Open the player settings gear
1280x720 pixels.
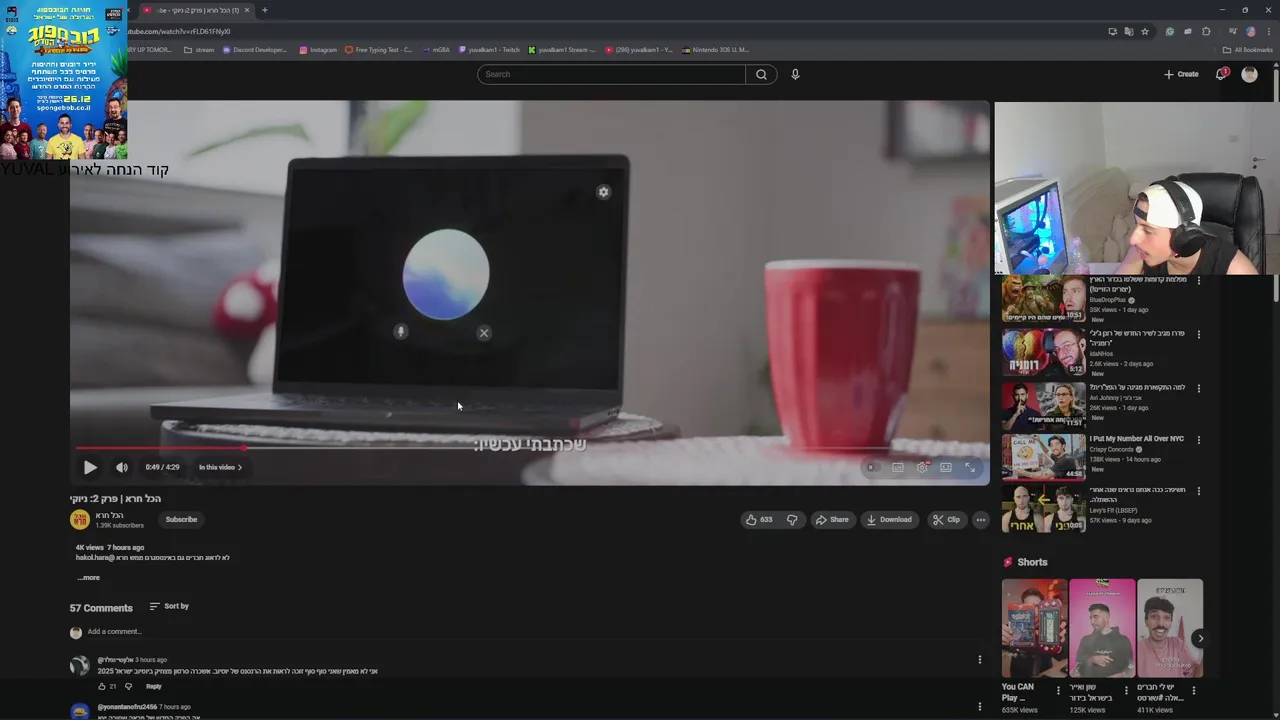(922, 467)
